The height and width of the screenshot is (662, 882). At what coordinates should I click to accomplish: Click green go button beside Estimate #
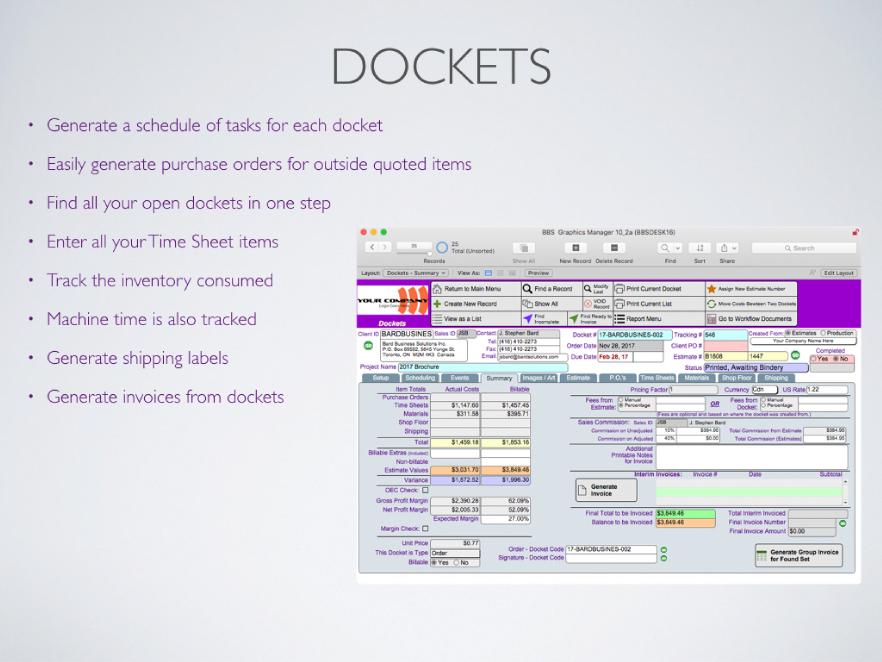point(795,355)
